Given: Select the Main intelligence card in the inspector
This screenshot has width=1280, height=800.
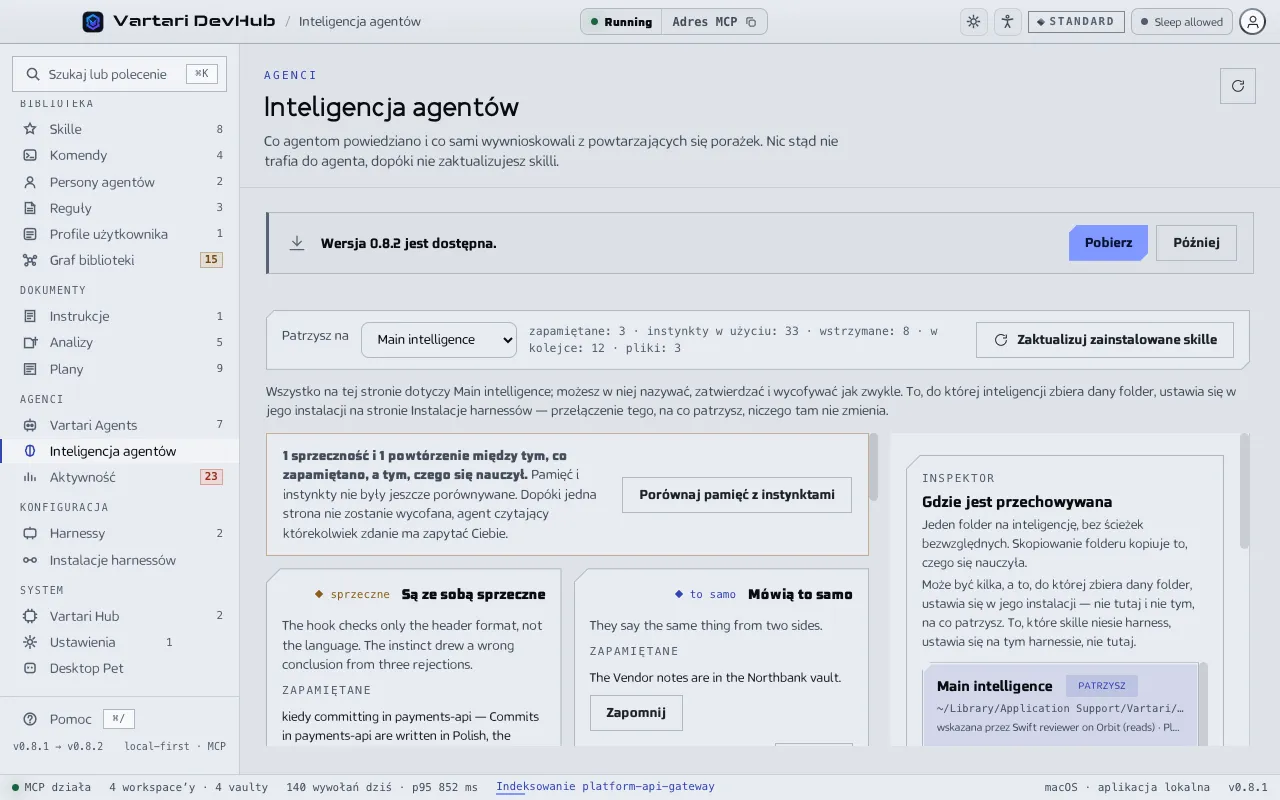Looking at the screenshot, I should [1060, 705].
